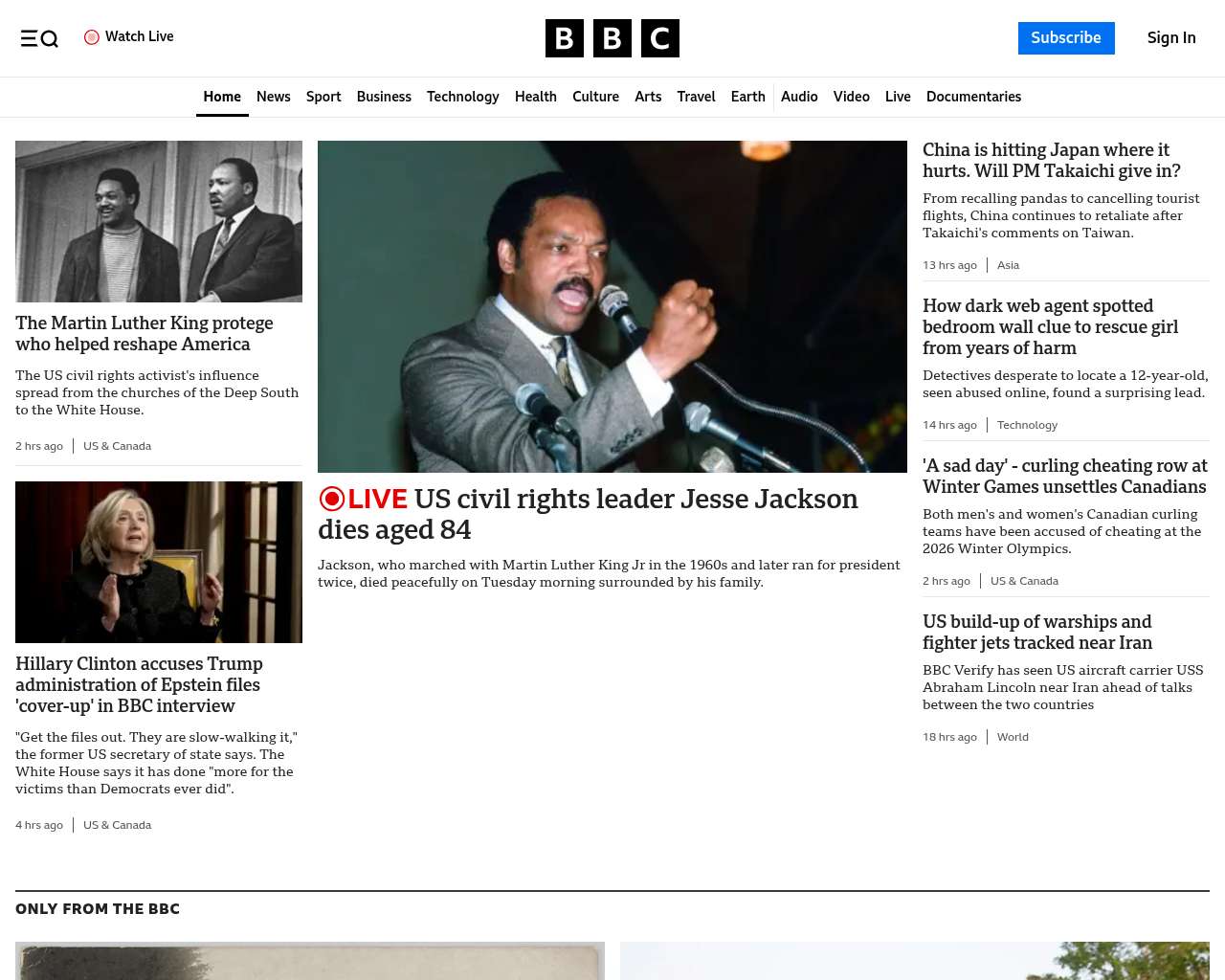The image size is (1225, 980).
Task: Click the '14 hrs ago' timestamp
Action: (949, 425)
